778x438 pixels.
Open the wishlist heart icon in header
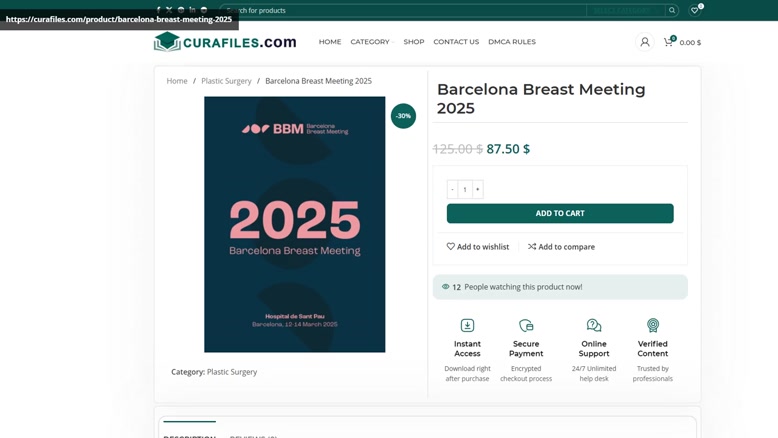click(x=695, y=10)
